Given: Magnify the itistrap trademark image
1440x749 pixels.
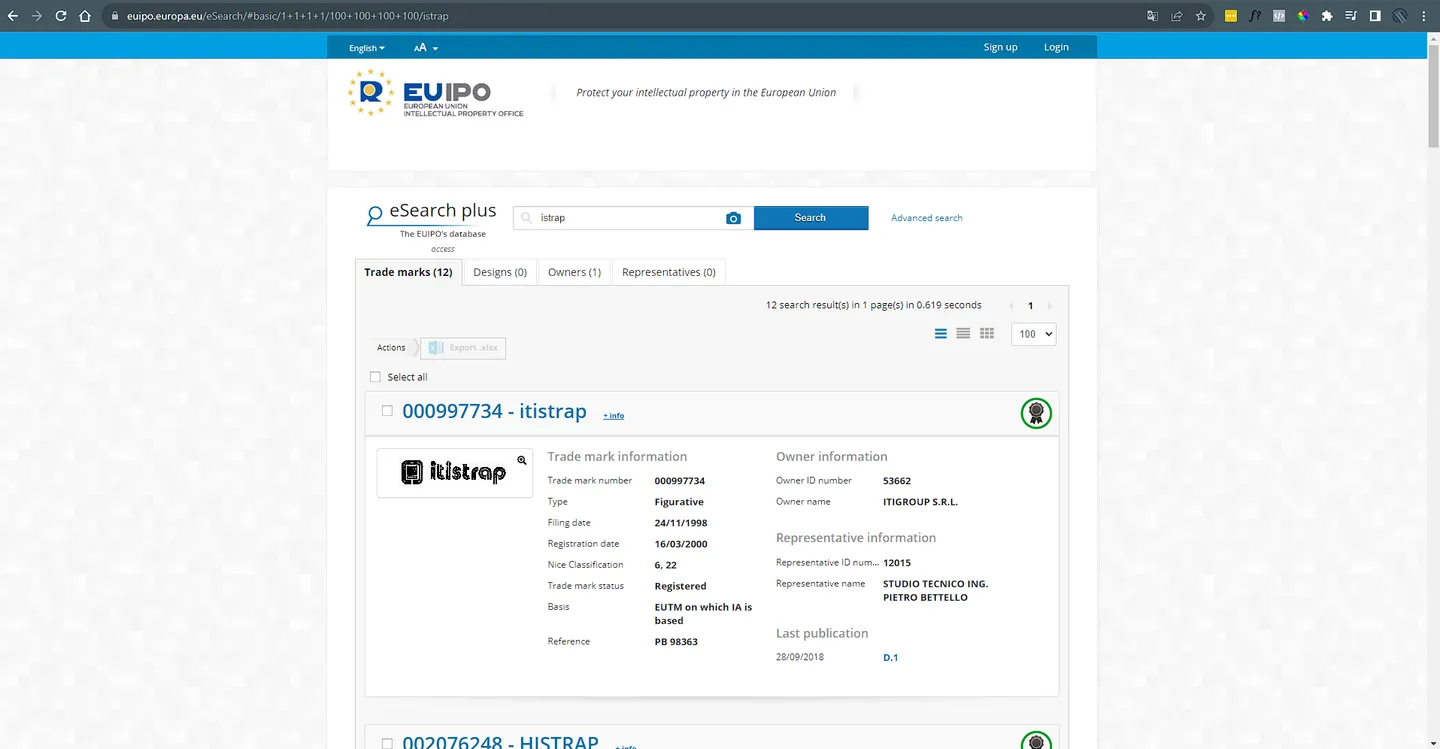Looking at the screenshot, I should point(522,460).
